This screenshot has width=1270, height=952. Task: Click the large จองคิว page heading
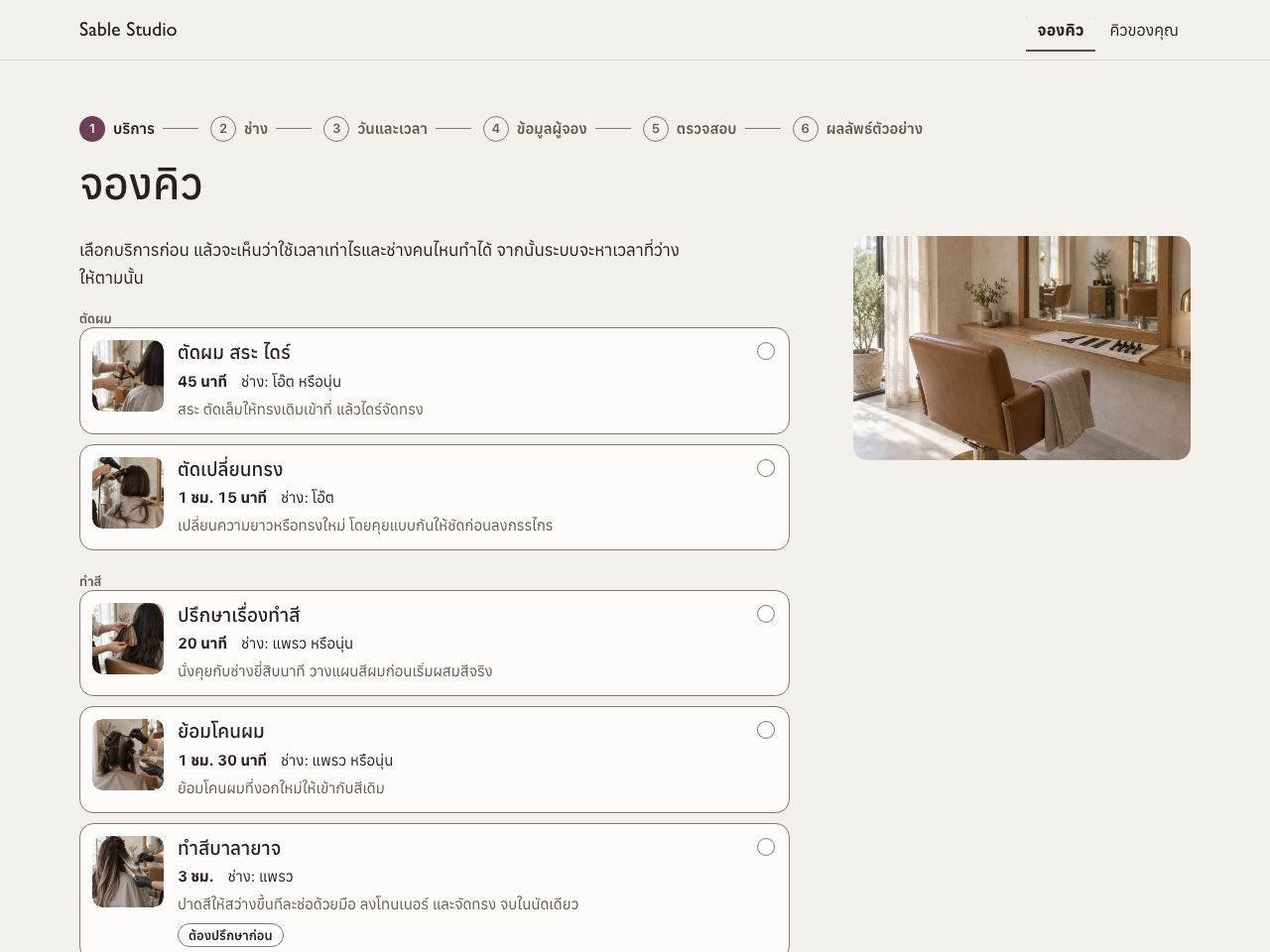pos(141,185)
